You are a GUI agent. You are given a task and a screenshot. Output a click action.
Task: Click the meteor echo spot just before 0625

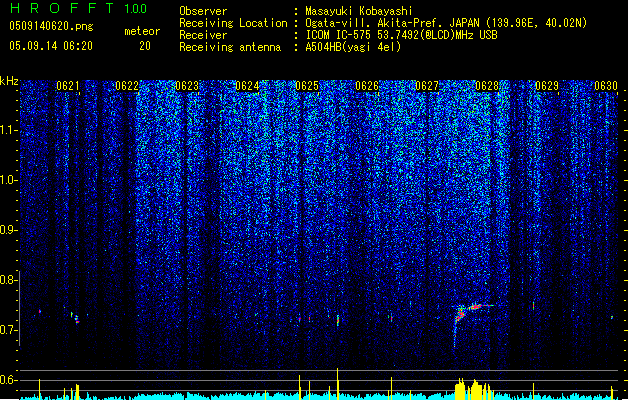(x=299, y=319)
